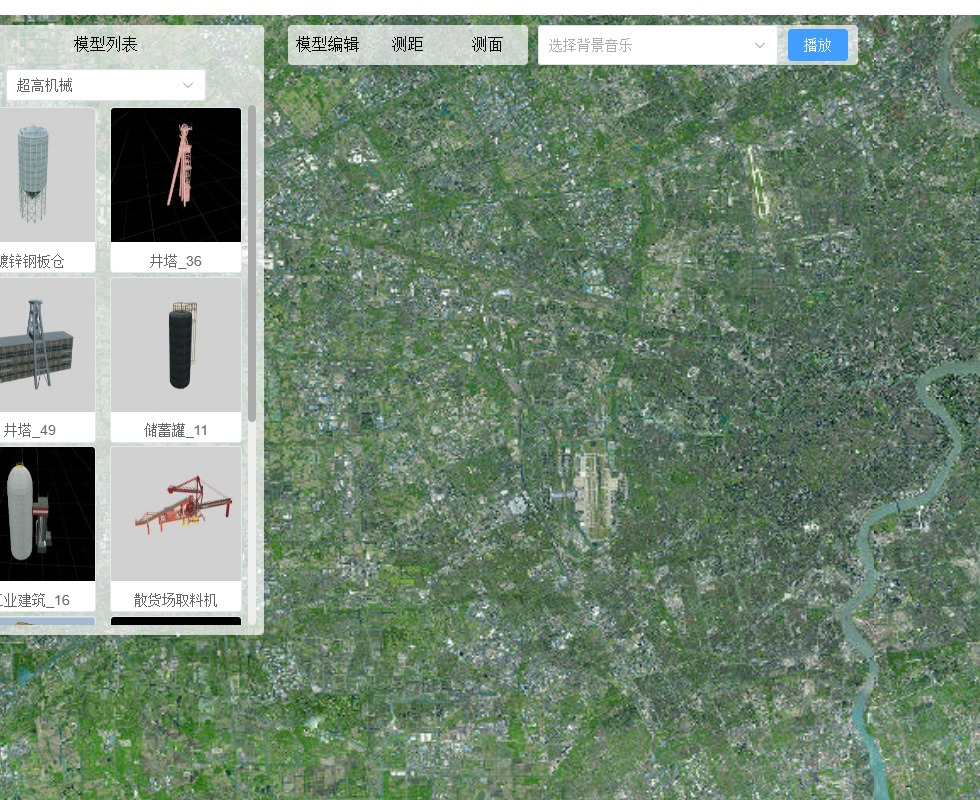The image size is (980, 800).
Task: Activate the 测距 distance measuring tool
Action: [407, 44]
